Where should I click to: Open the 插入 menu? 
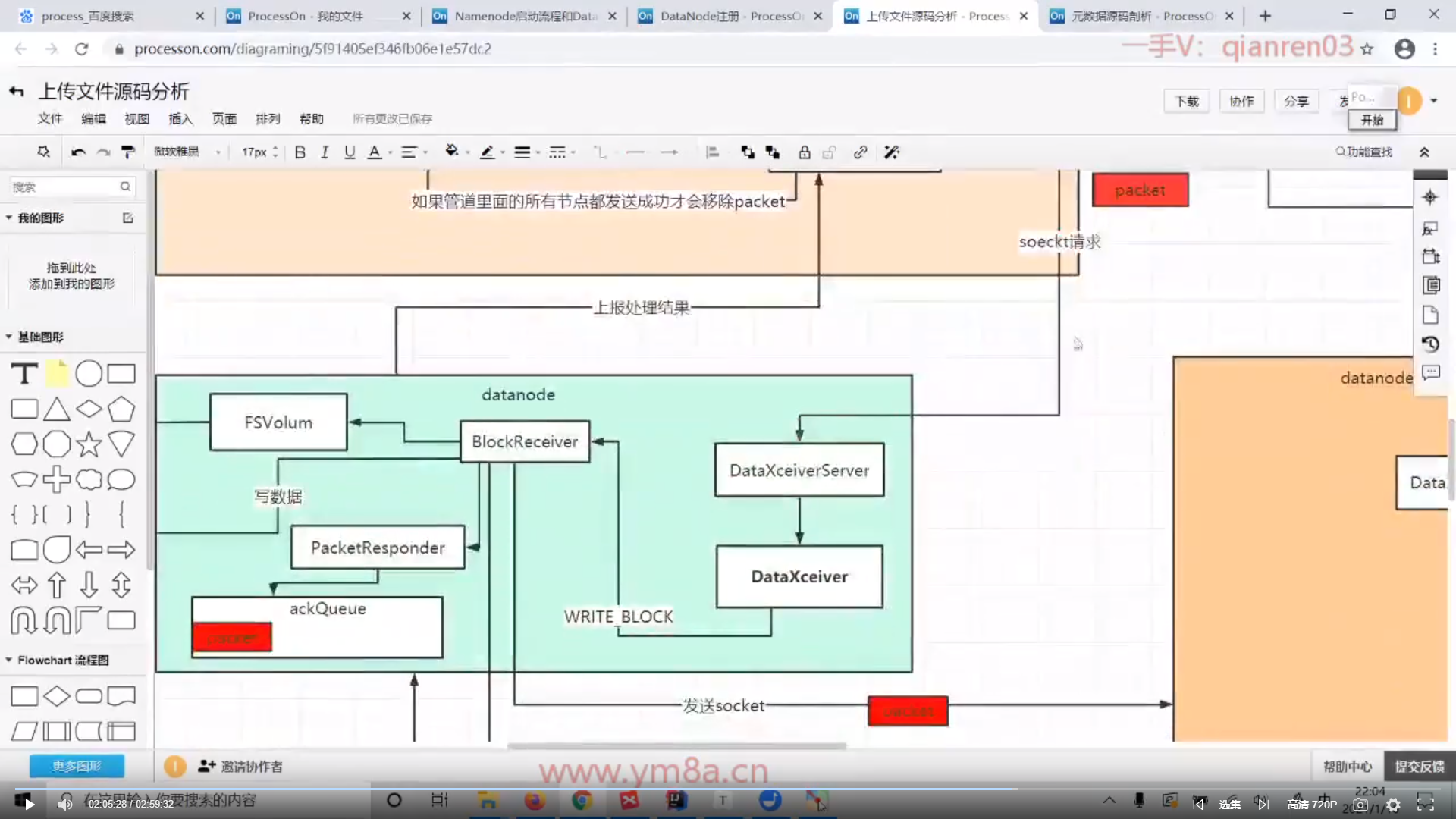click(x=180, y=119)
